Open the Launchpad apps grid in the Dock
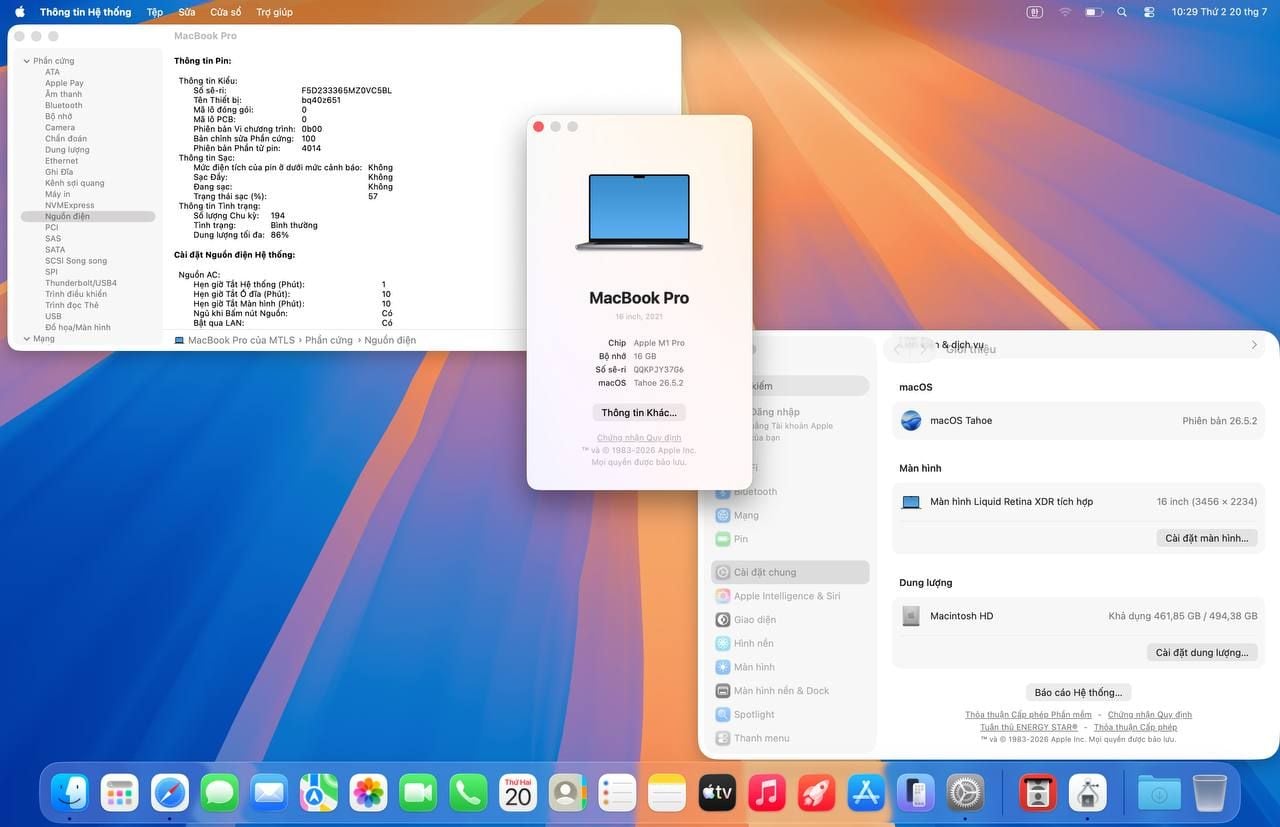 120,793
